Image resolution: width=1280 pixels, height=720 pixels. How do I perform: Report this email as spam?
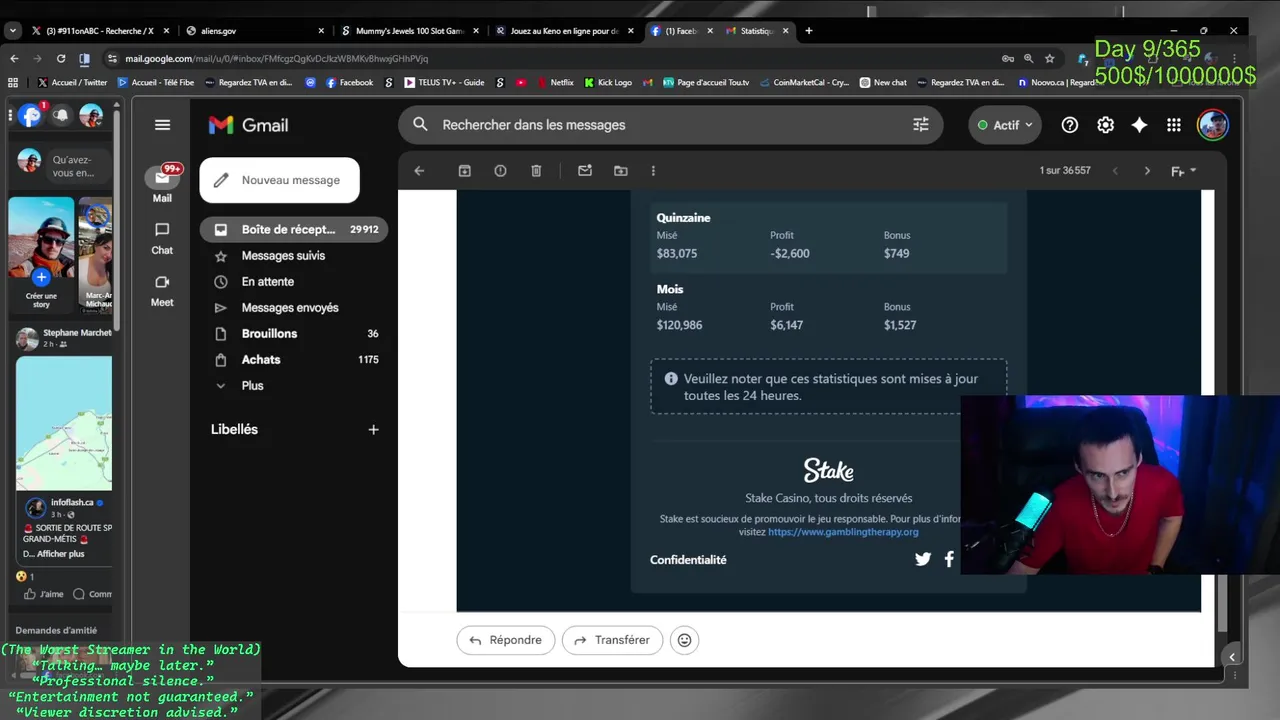tap(500, 171)
